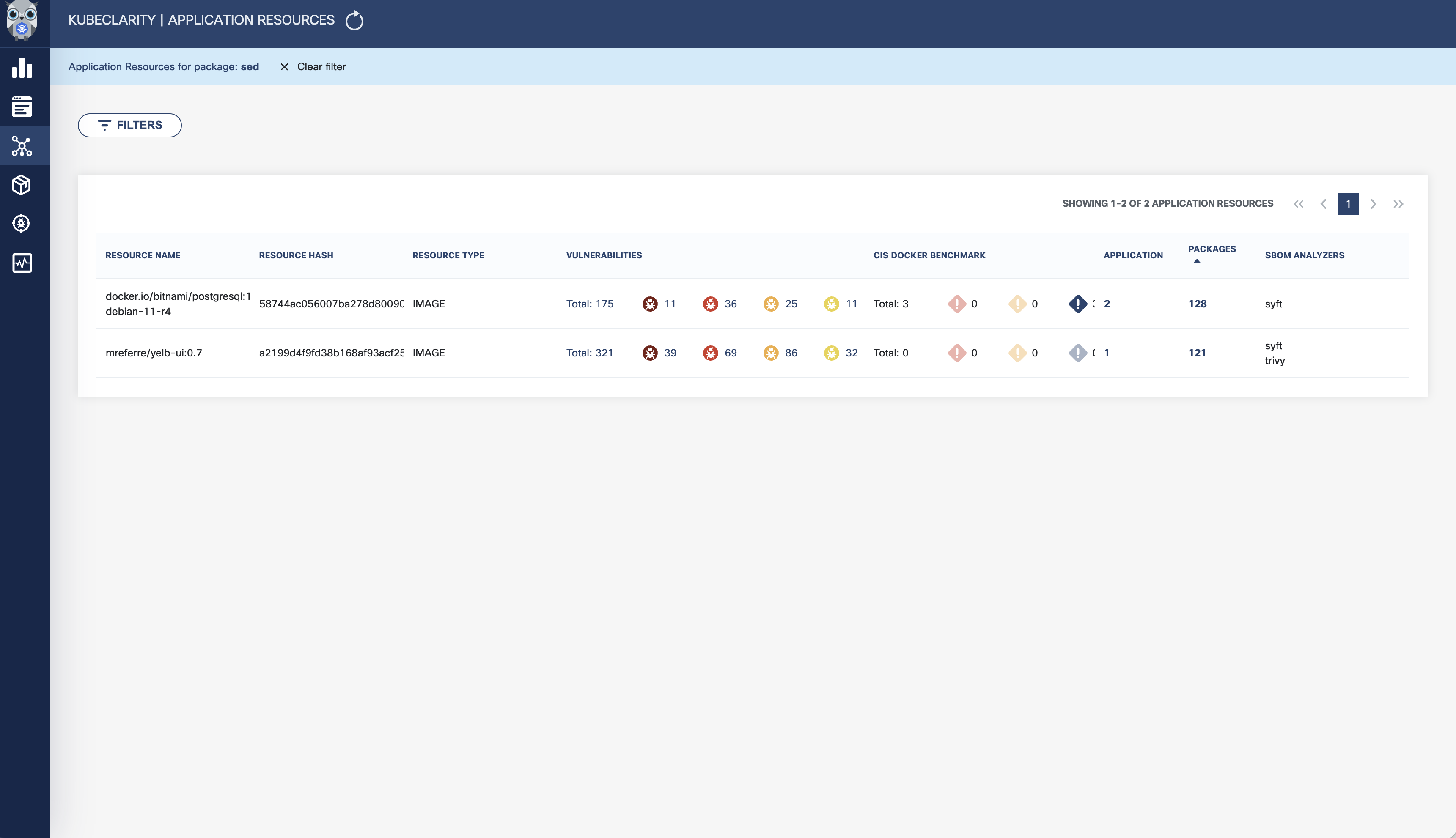
Task: Click the trivy analyzer text
Action: coord(1275,361)
